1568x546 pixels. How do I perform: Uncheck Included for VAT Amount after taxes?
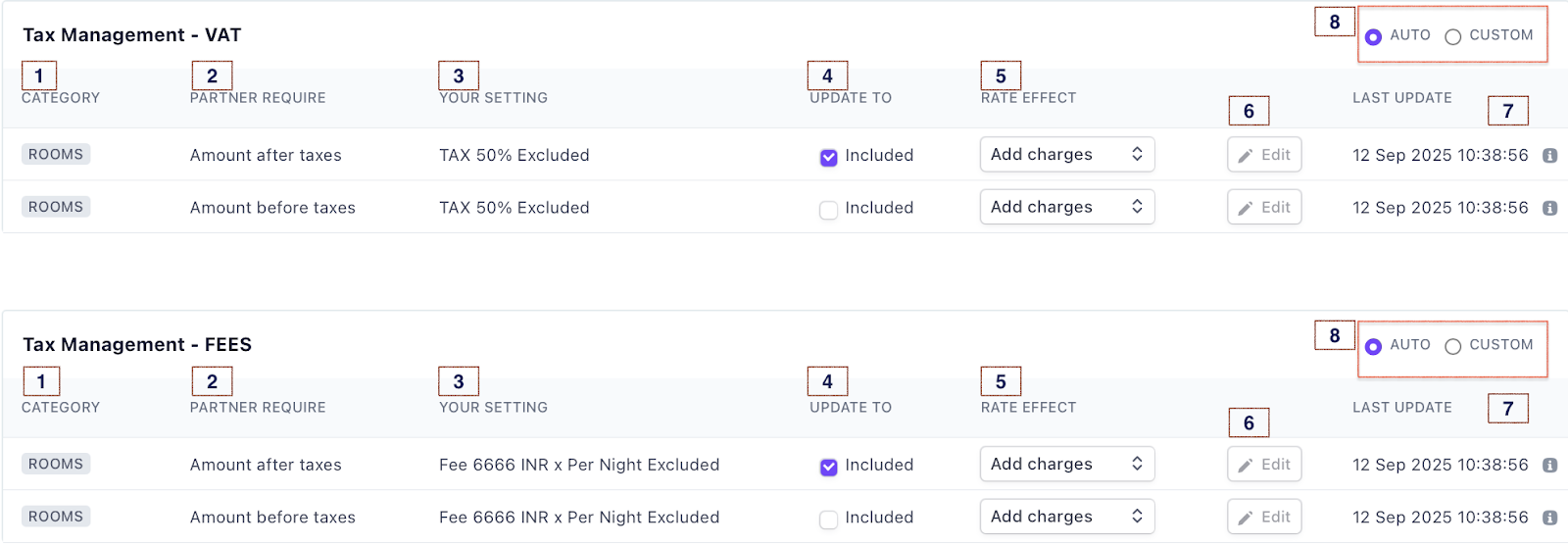829,157
